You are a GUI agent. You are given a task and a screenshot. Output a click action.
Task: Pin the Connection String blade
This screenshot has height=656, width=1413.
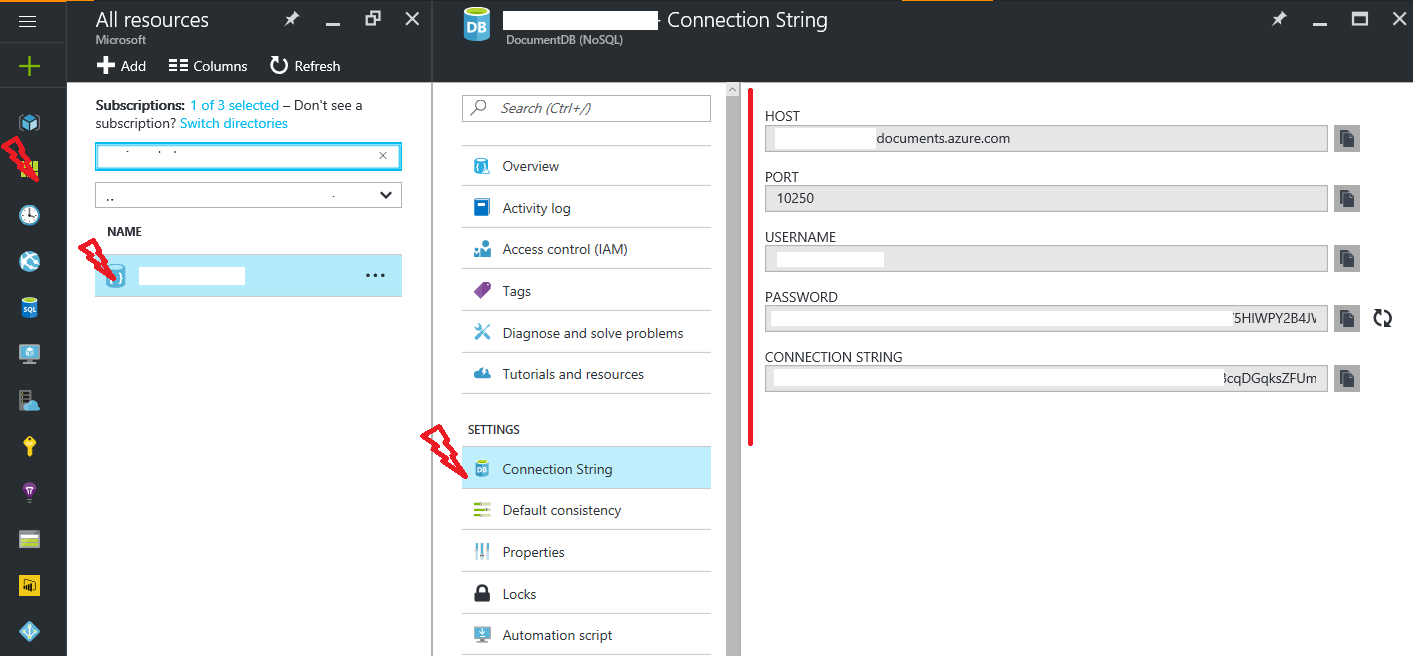pyautogui.click(x=1279, y=19)
